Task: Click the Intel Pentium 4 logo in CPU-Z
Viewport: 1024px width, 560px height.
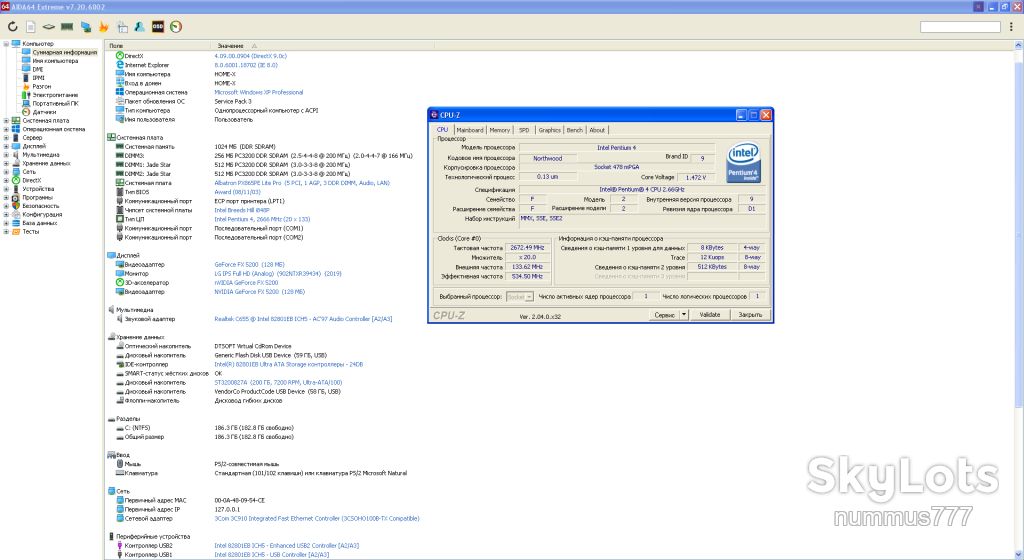Action: pyautogui.click(x=743, y=163)
